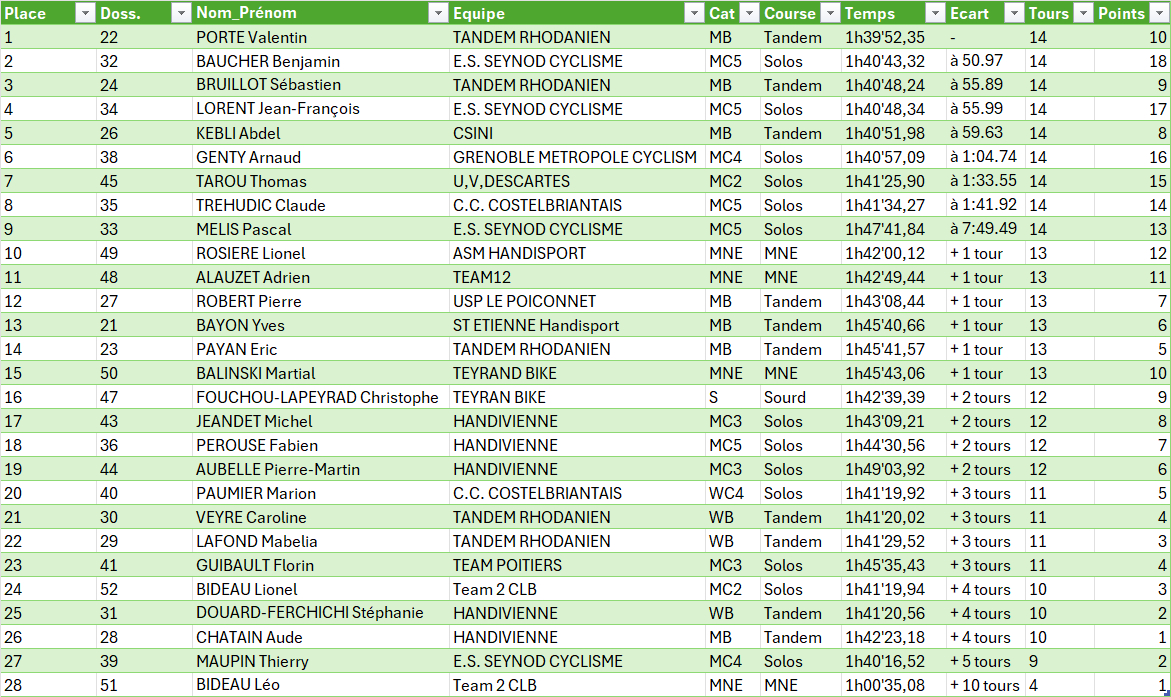This screenshot has height=697, width=1171.
Task: Select team cell U,V,DESCARTES
Action: pyautogui.click(x=577, y=181)
